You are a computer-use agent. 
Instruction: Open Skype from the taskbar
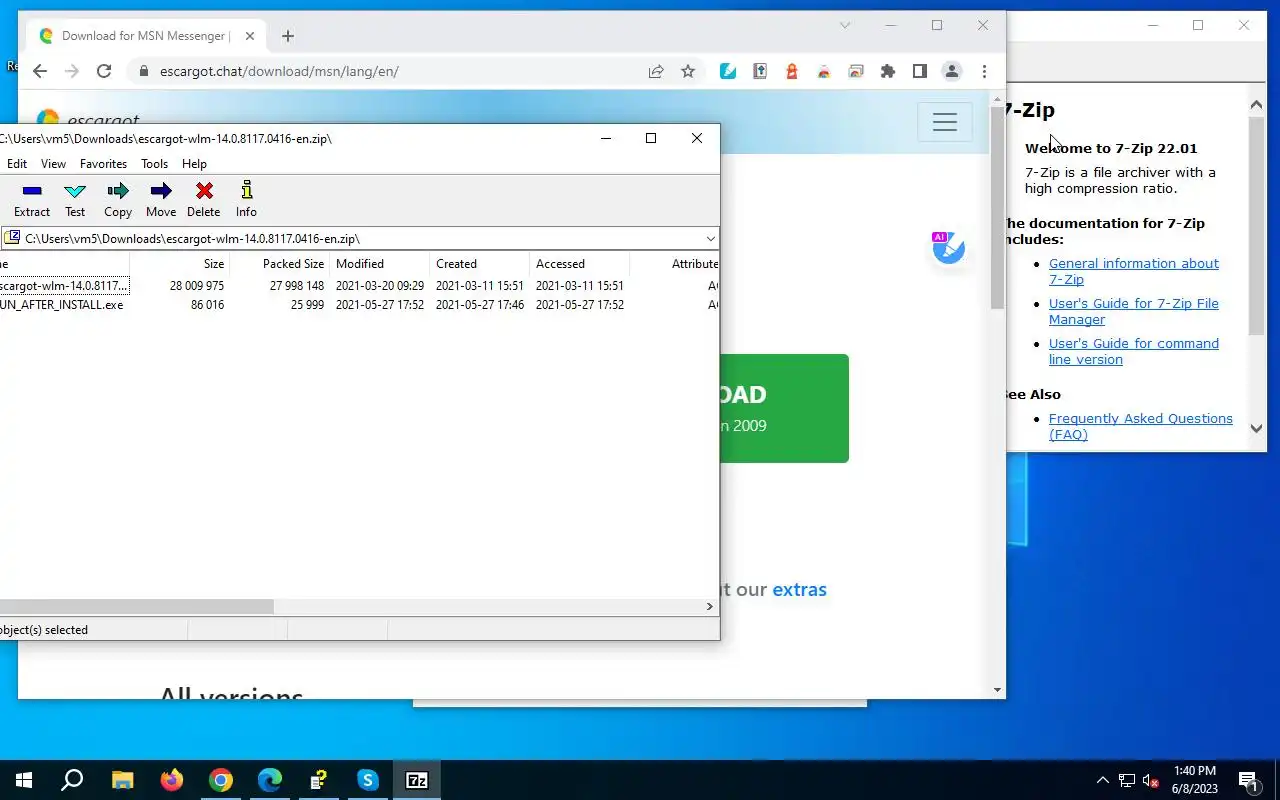tap(368, 780)
